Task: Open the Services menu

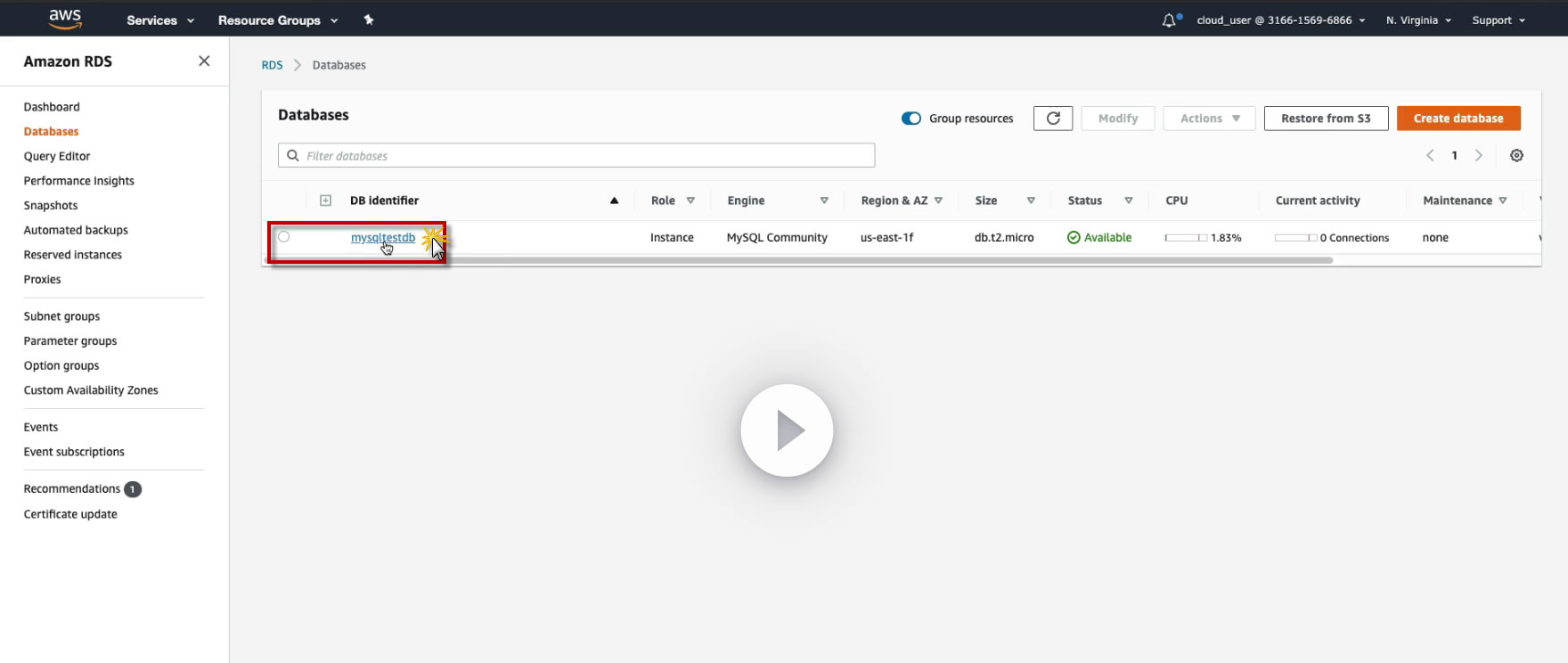Action: tap(160, 20)
